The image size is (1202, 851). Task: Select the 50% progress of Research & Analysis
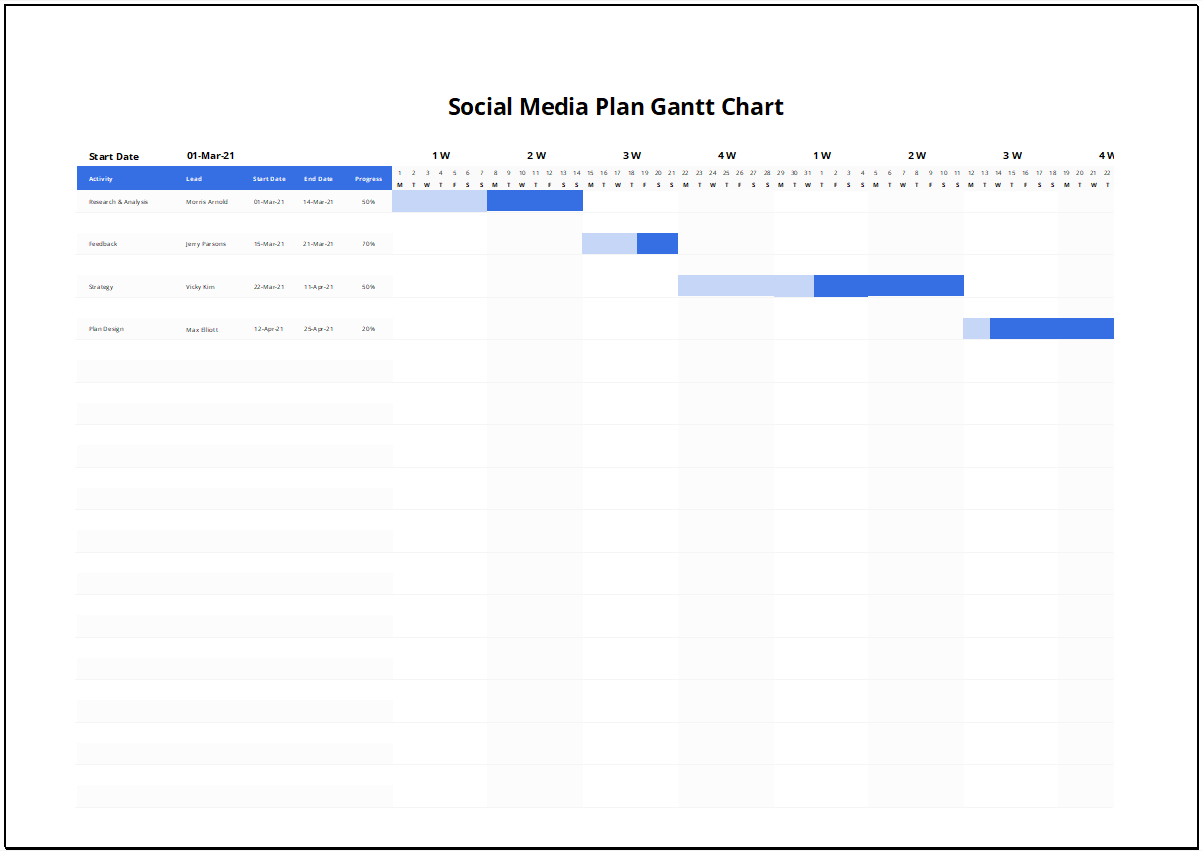click(x=368, y=202)
